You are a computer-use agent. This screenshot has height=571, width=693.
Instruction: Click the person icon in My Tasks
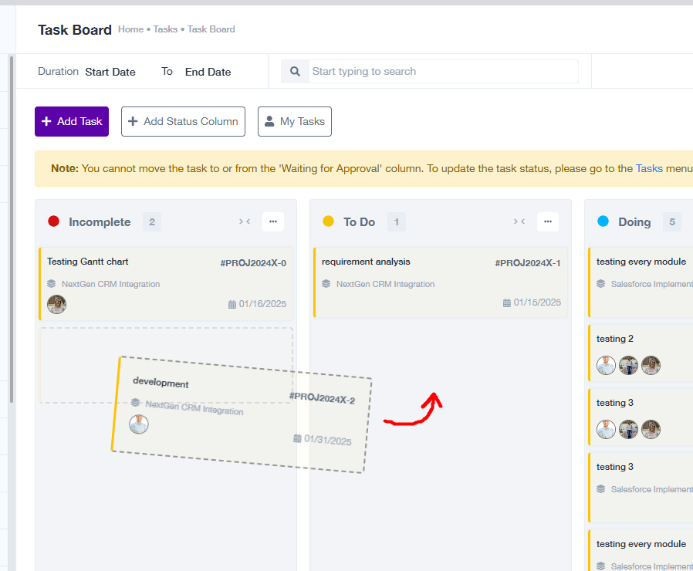[x=269, y=121]
